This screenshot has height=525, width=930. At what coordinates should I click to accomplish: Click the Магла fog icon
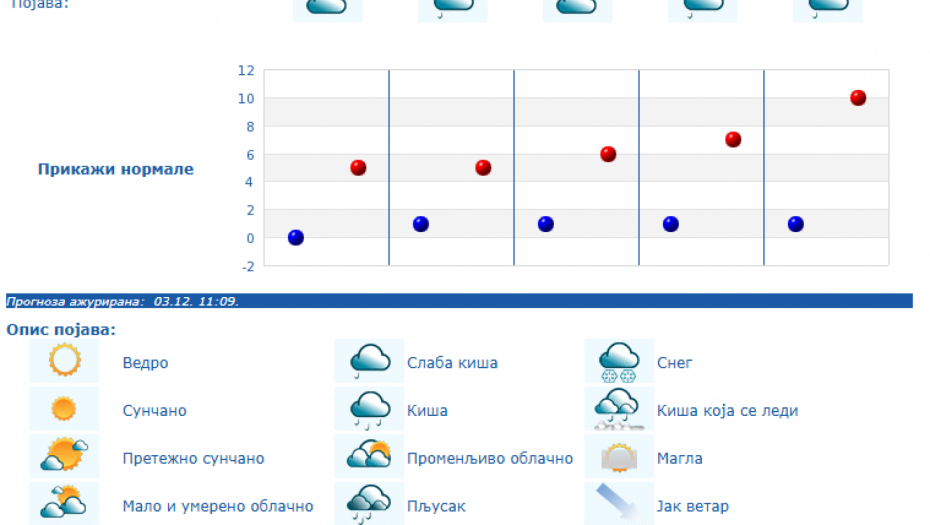pyautogui.click(x=619, y=456)
